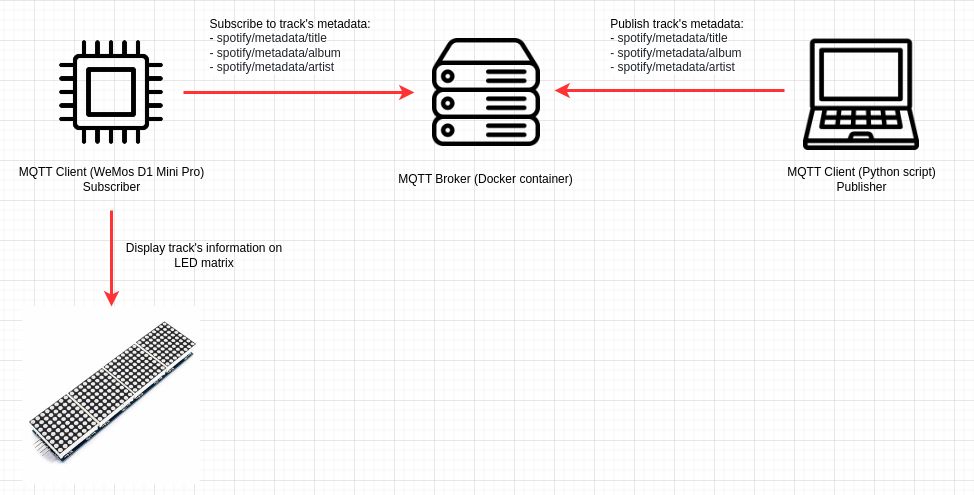Select the "MQTT Client (Python script)" label
The height and width of the screenshot is (495, 974).
[861, 172]
